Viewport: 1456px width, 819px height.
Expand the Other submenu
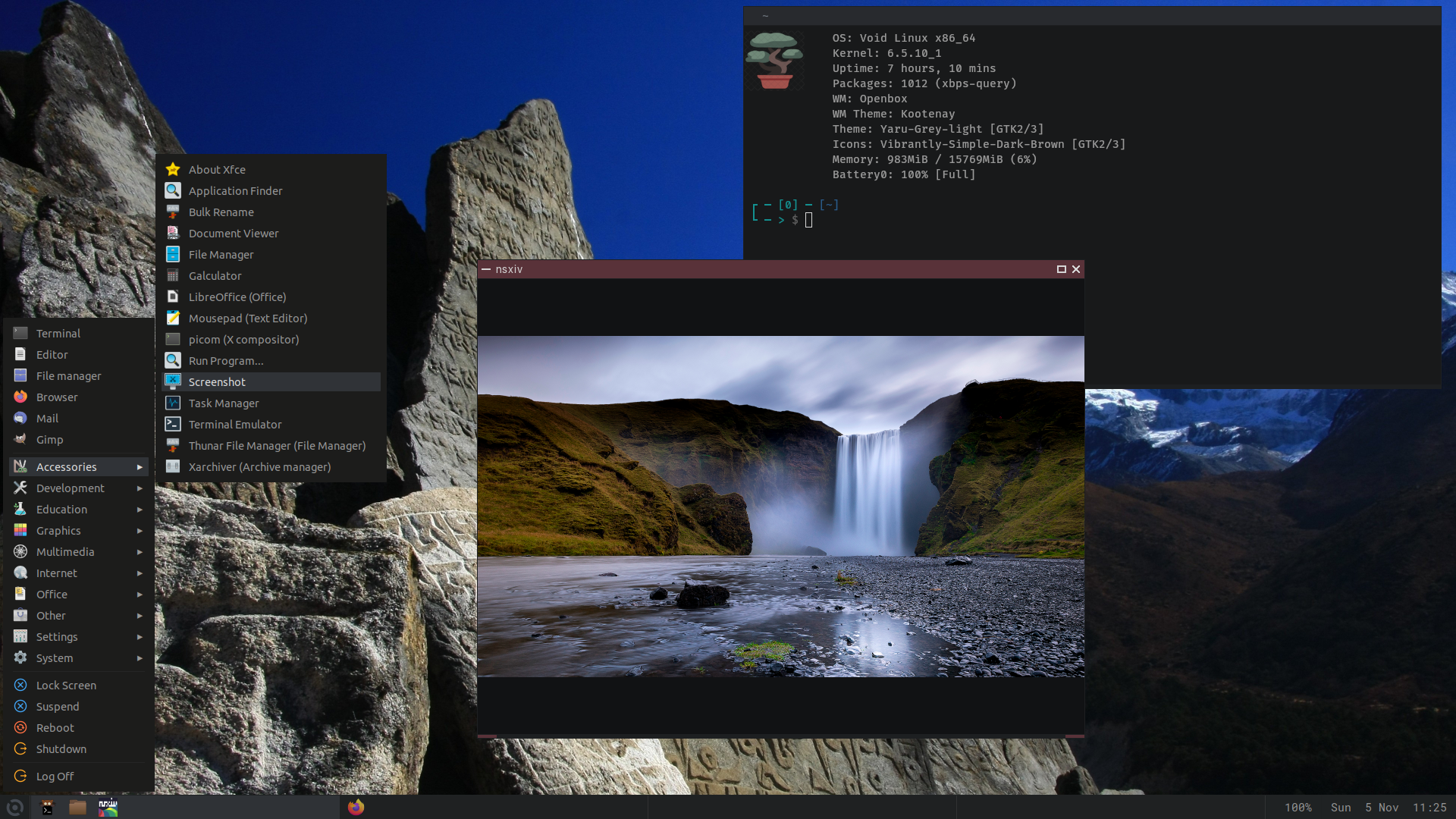click(x=79, y=616)
